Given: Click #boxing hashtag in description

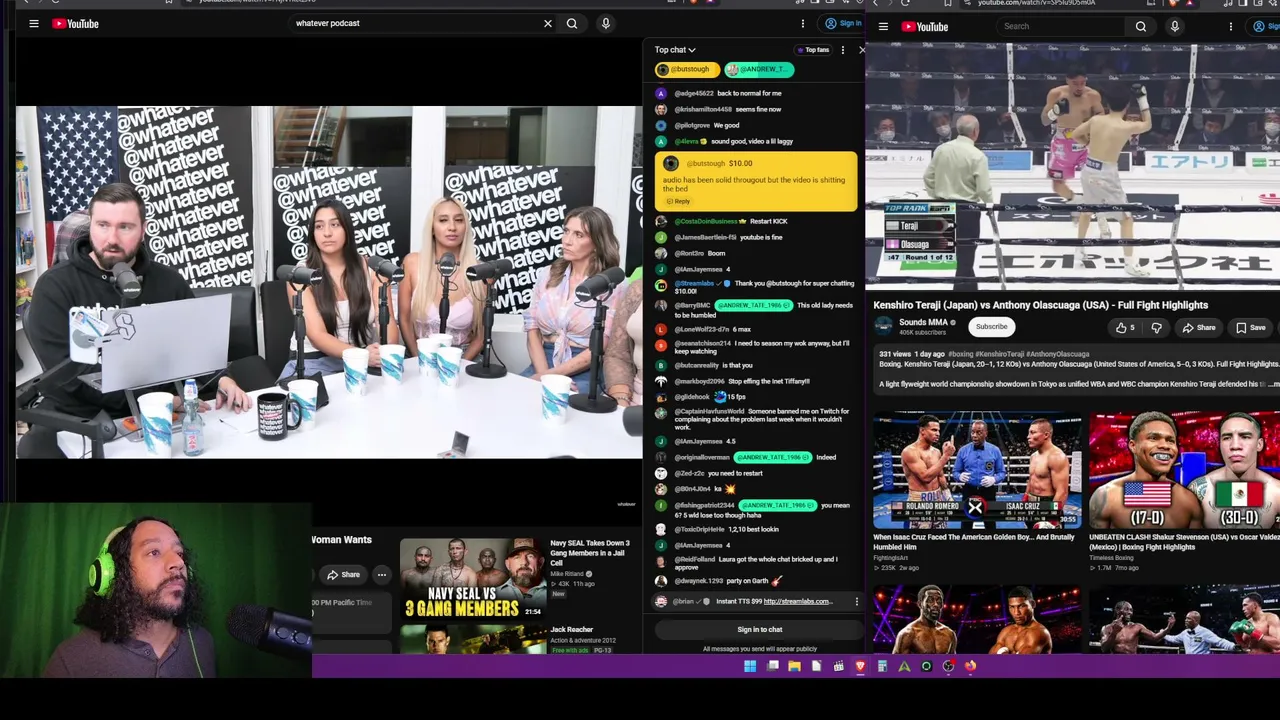Looking at the screenshot, I should [960, 354].
